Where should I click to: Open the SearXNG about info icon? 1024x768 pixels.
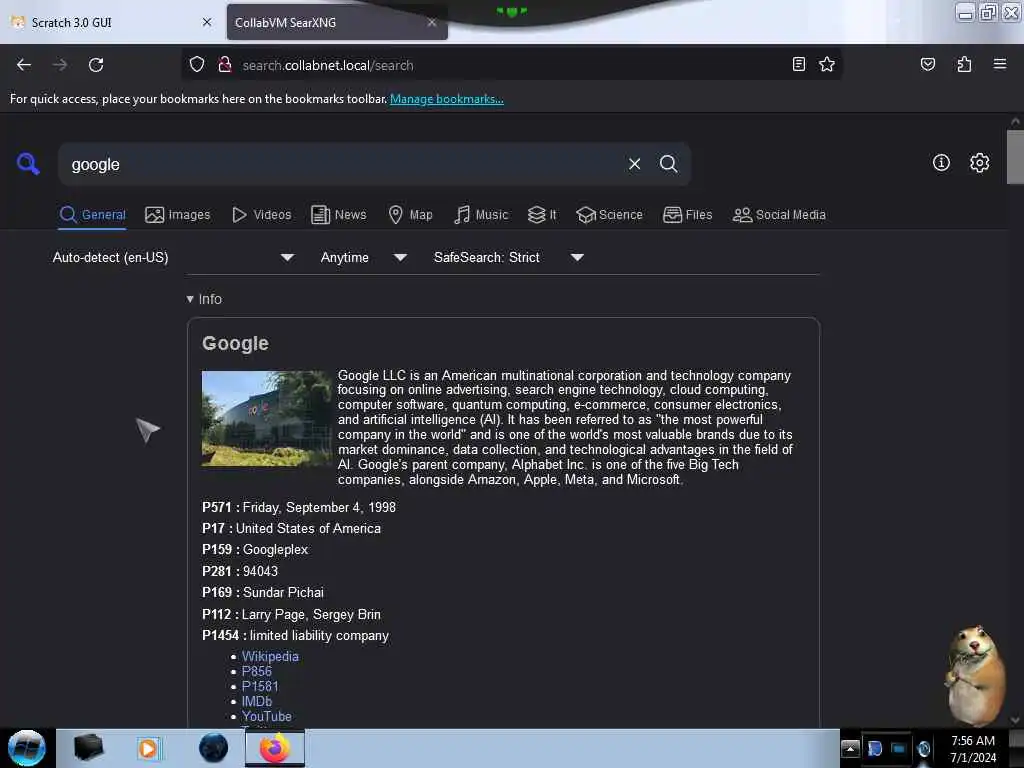pos(941,163)
